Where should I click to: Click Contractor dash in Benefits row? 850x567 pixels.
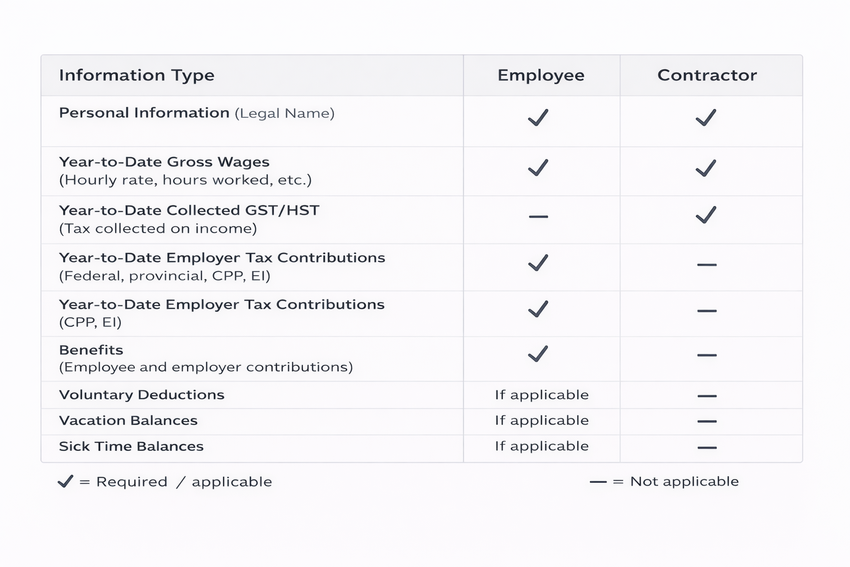[707, 355]
